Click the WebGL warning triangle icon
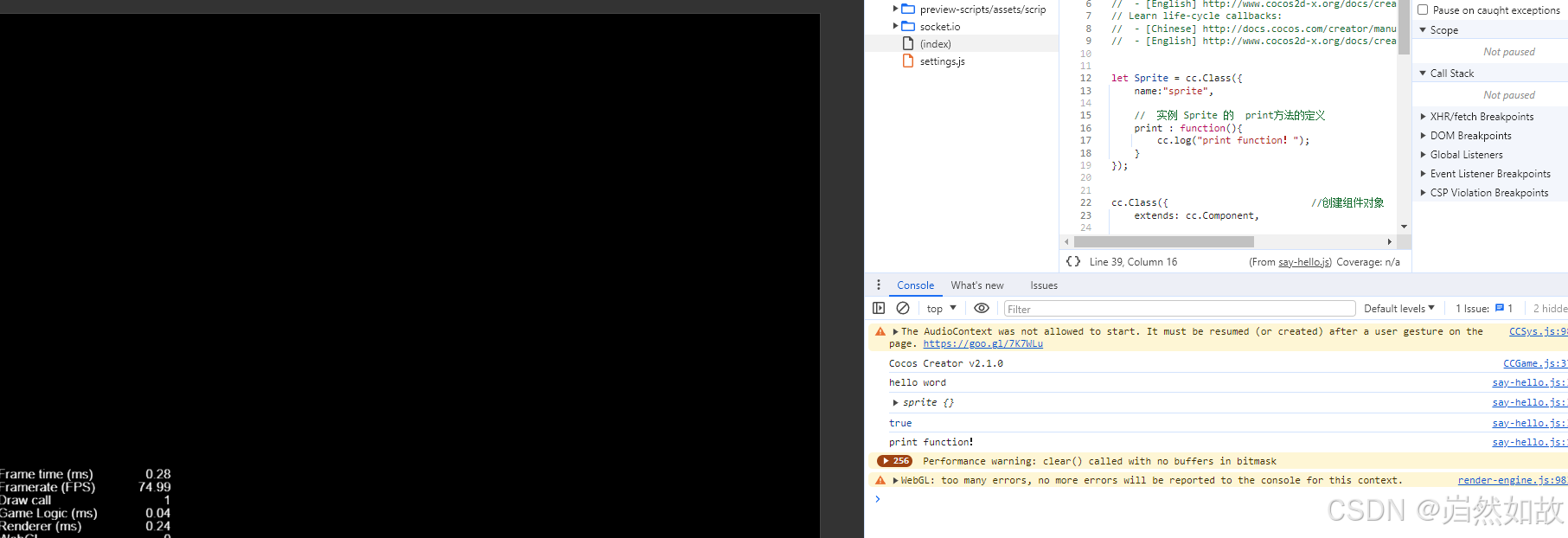The image size is (1568, 538). tap(880, 480)
